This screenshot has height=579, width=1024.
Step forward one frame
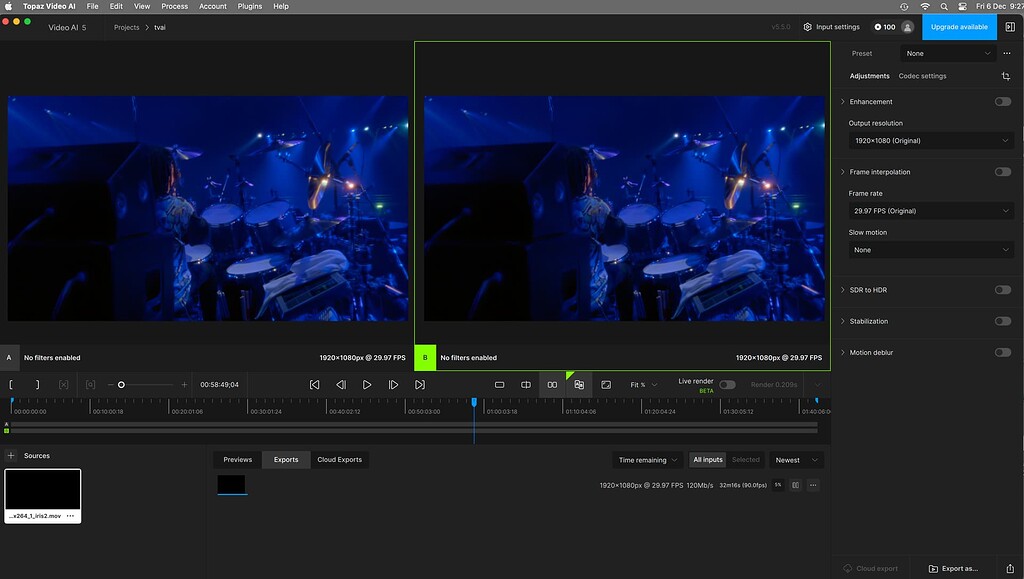click(x=393, y=384)
